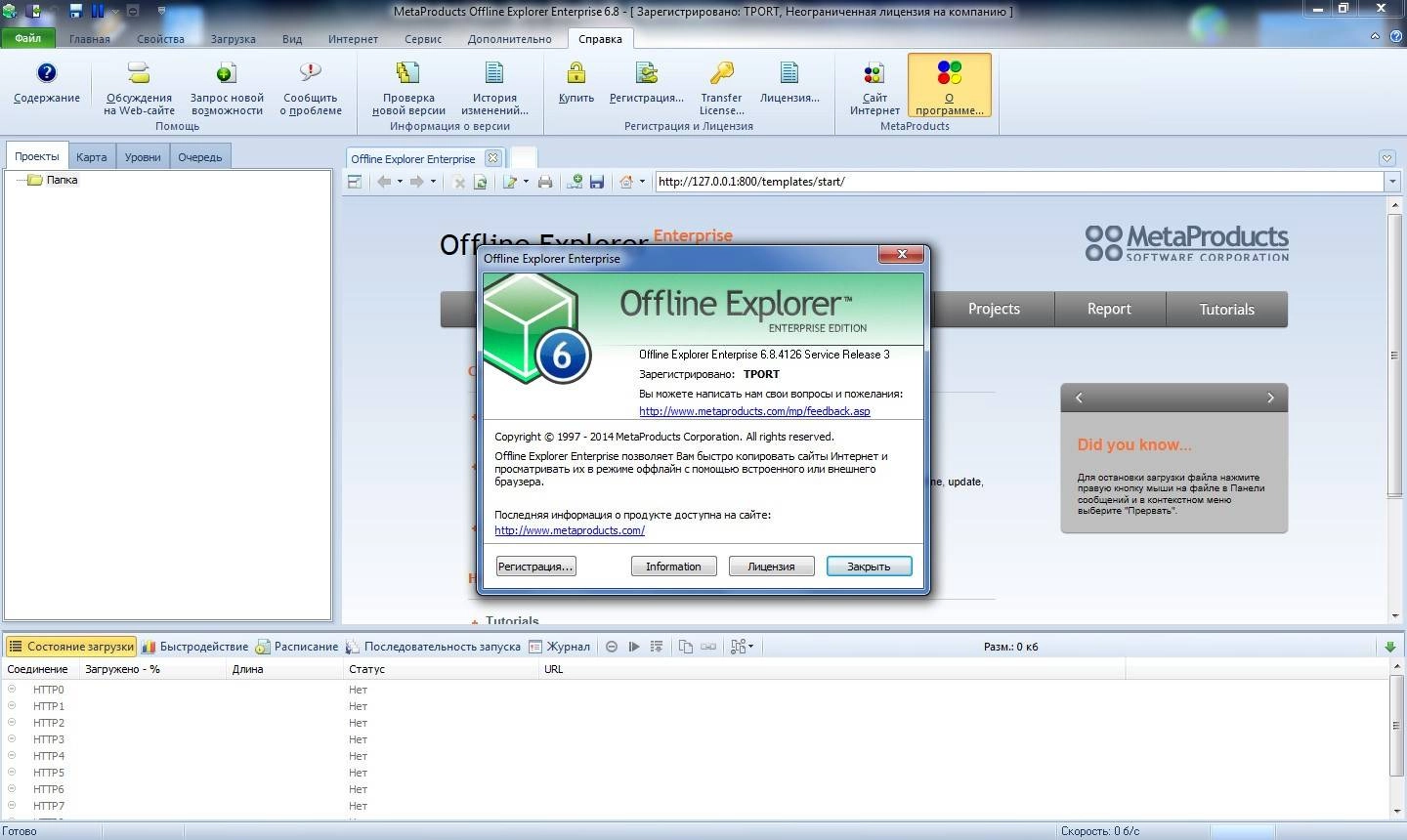Click the Tutorials button on start page
The width and height of the screenshot is (1407, 840).
(x=1226, y=309)
